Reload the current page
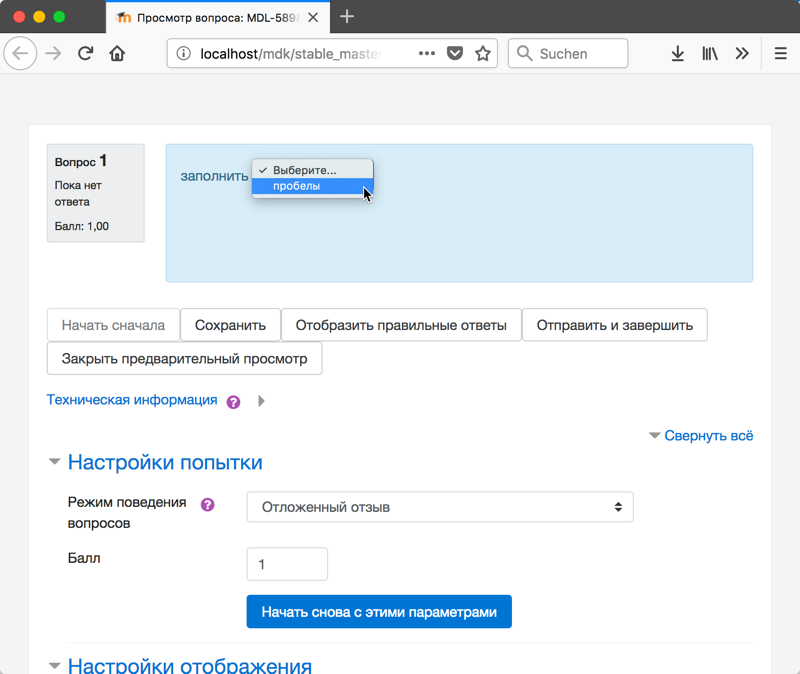The image size is (800, 674). pyautogui.click(x=85, y=53)
